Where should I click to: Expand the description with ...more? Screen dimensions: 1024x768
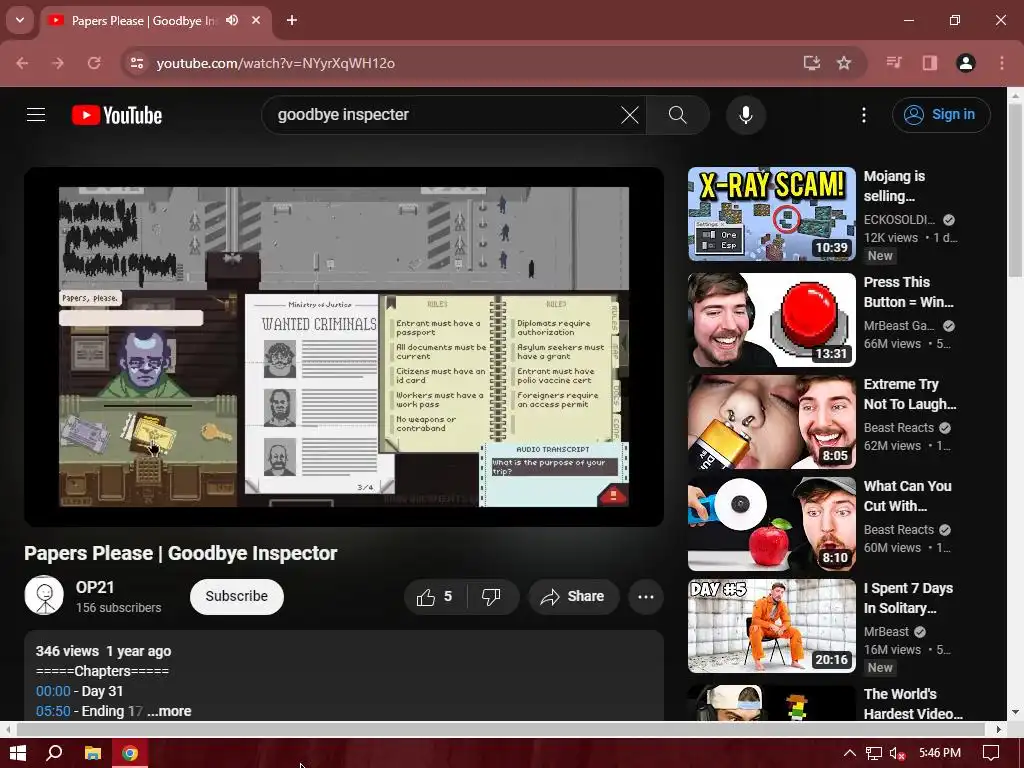[169, 711]
